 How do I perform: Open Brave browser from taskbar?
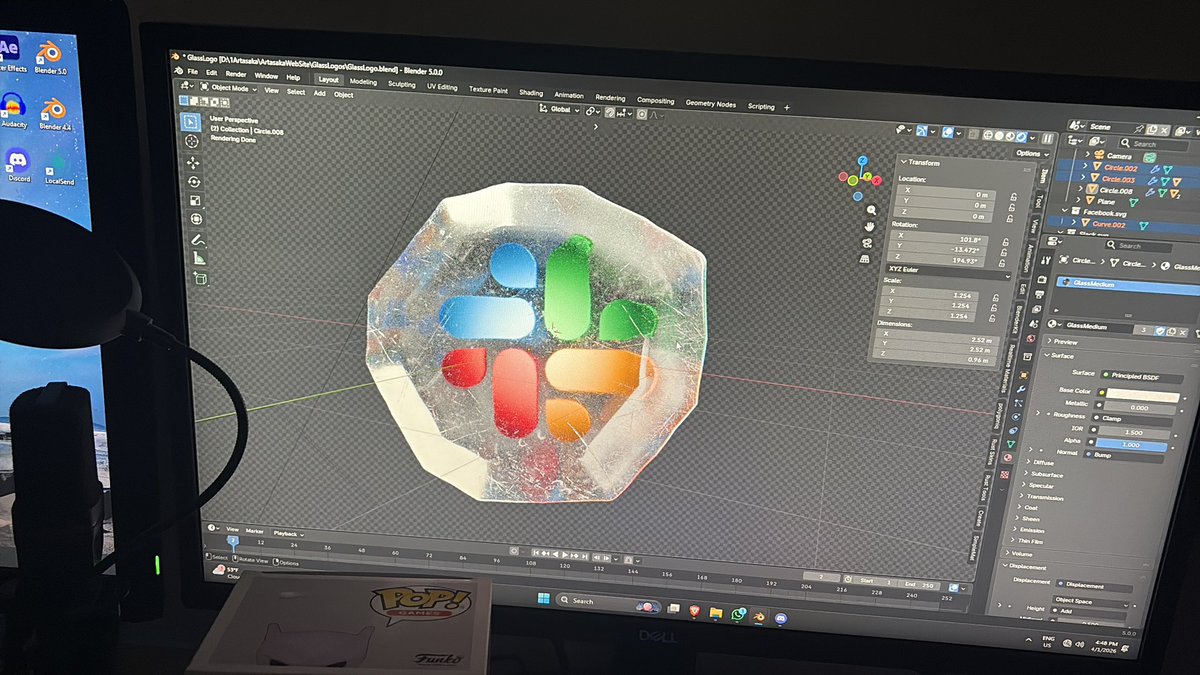click(694, 610)
